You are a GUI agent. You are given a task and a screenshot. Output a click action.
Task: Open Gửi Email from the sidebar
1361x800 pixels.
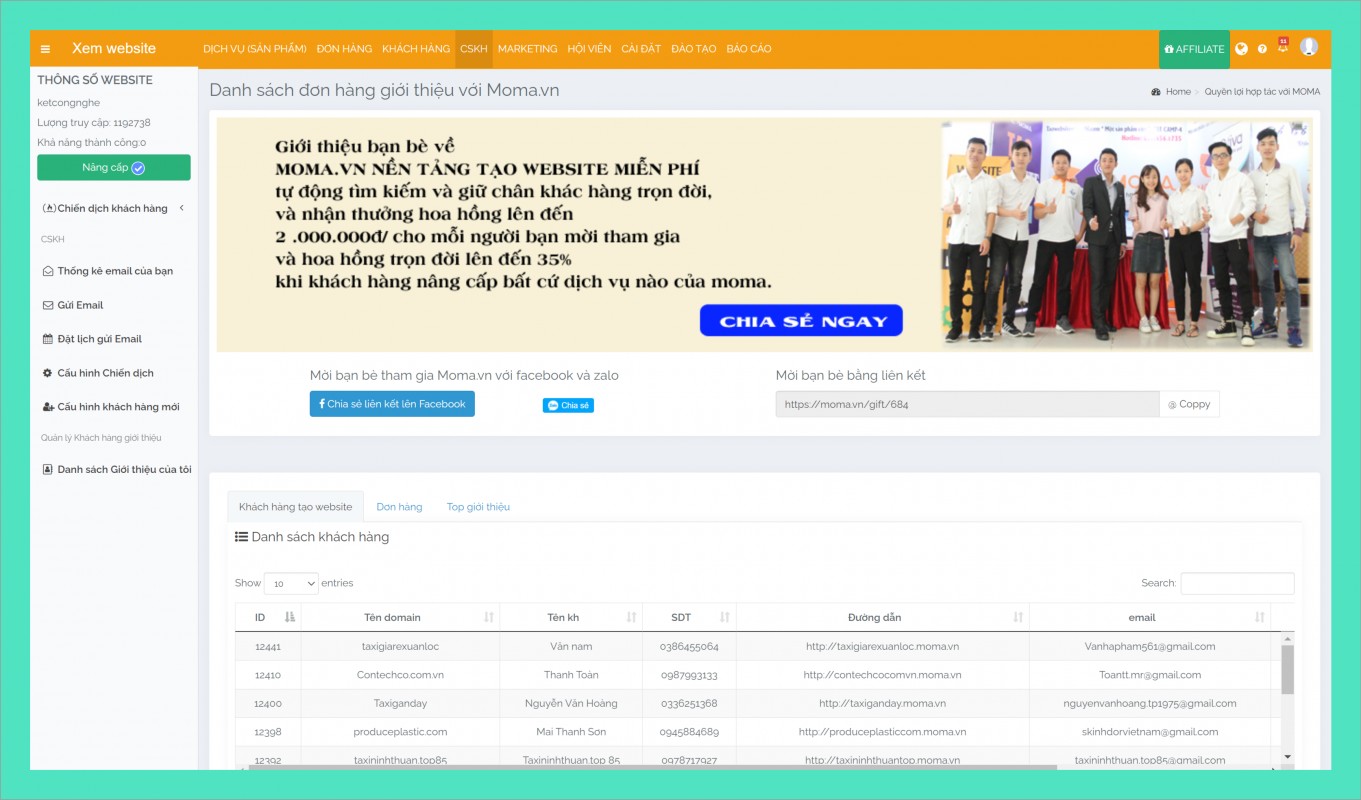tap(80, 305)
